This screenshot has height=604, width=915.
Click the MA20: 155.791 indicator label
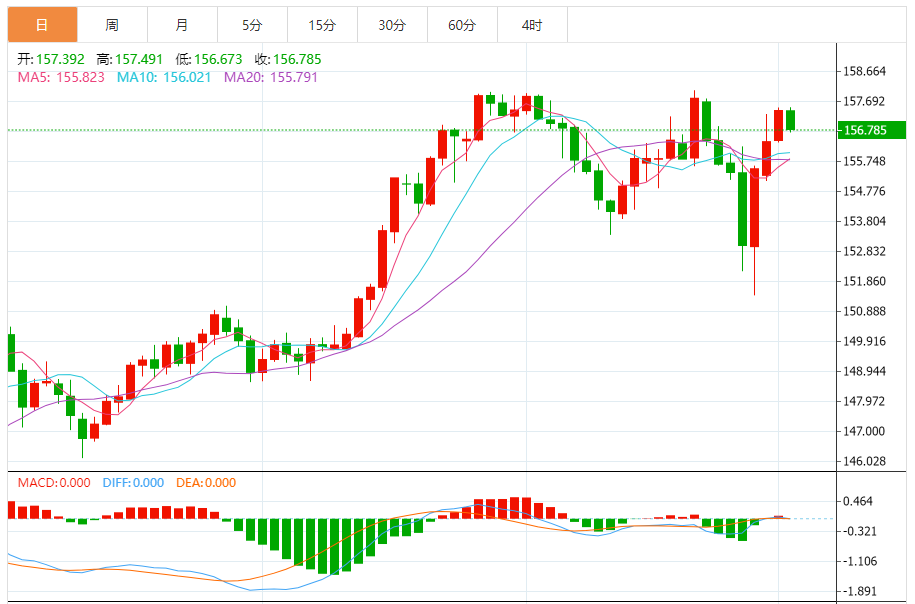[x=271, y=77]
